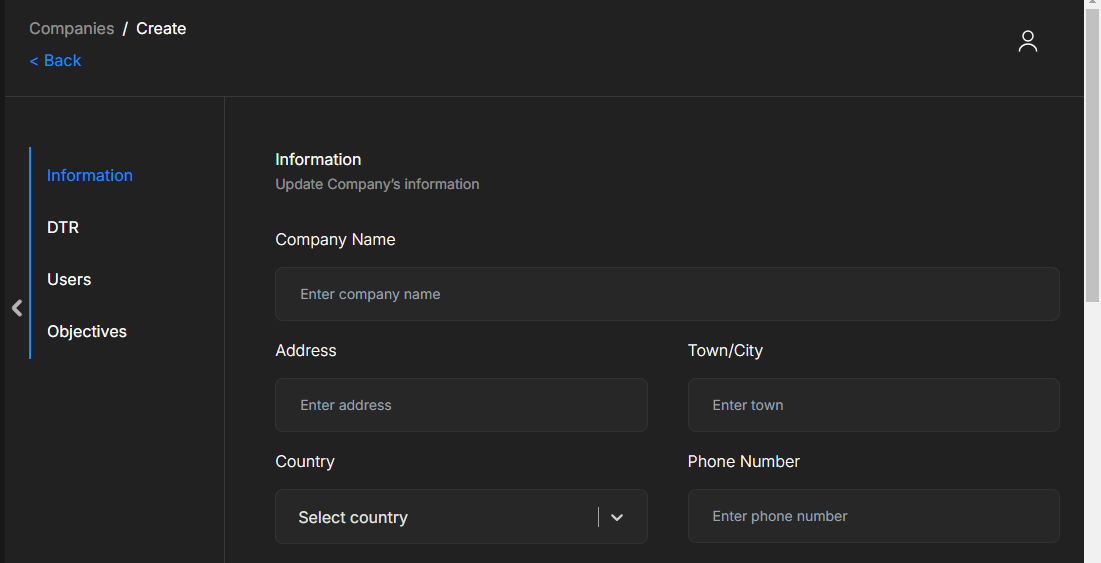This screenshot has width=1101, height=563.
Task: Click the Town/City field label
Action: 725,351
